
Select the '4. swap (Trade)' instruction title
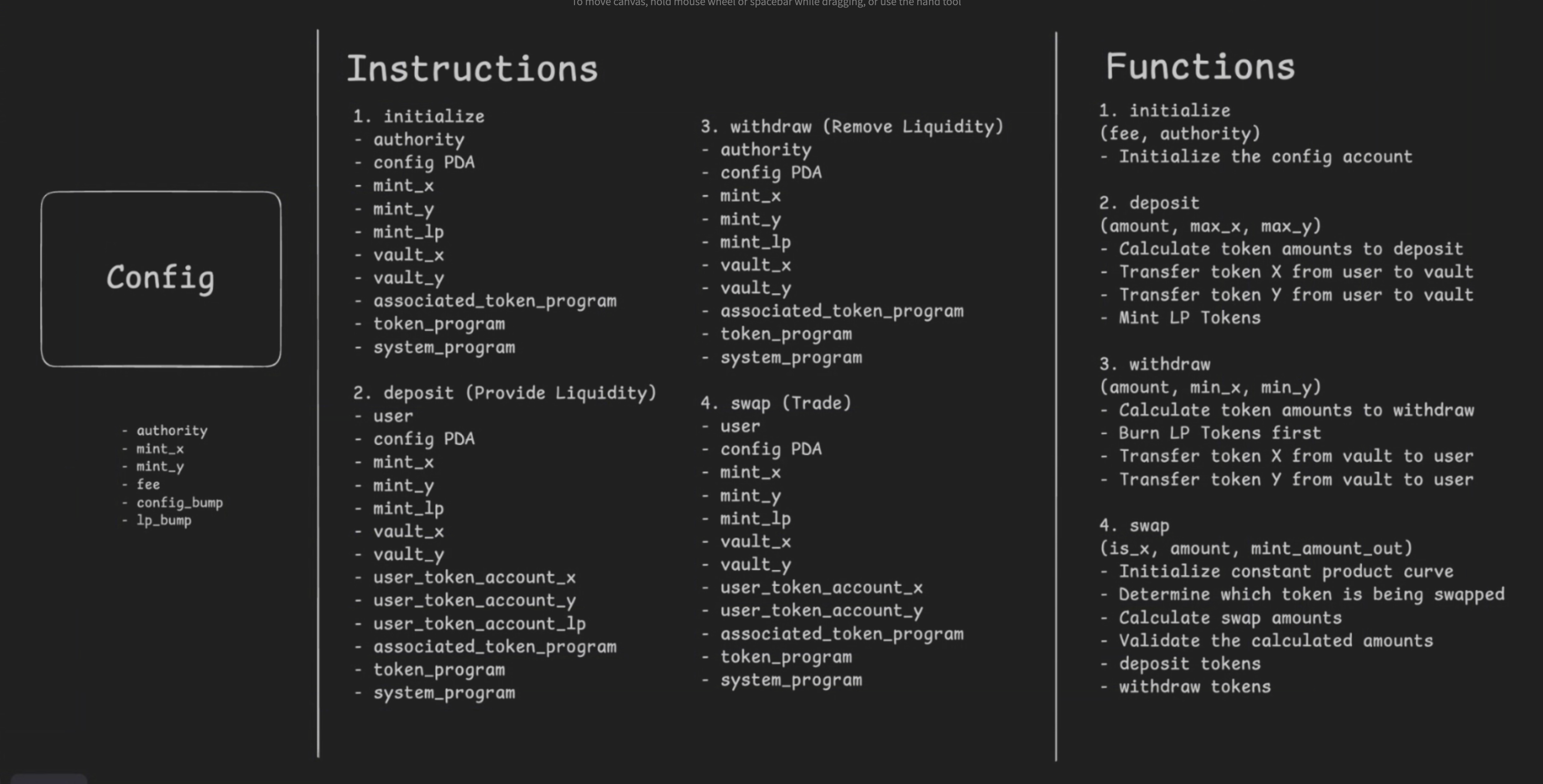(776, 403)
